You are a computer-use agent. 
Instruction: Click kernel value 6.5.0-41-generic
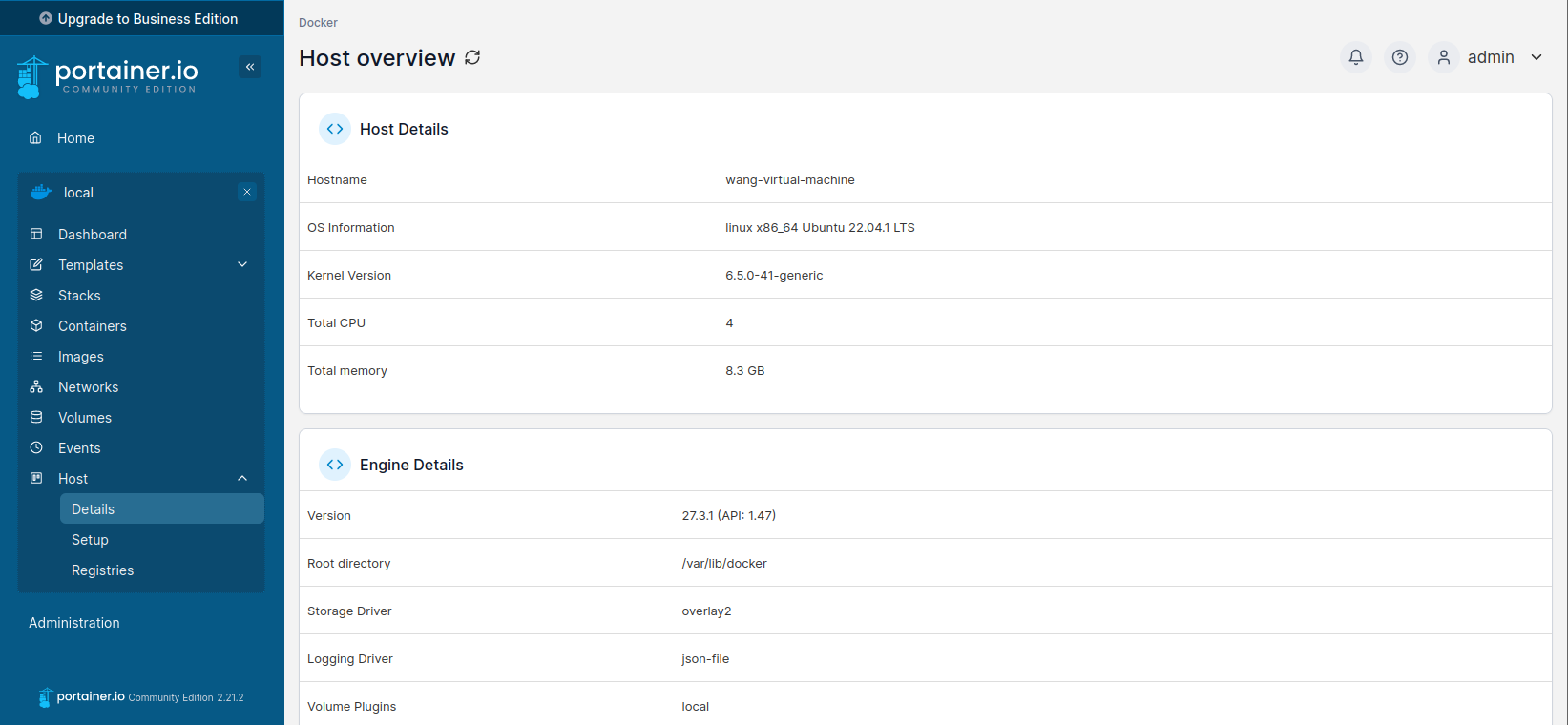click(774, 275)
